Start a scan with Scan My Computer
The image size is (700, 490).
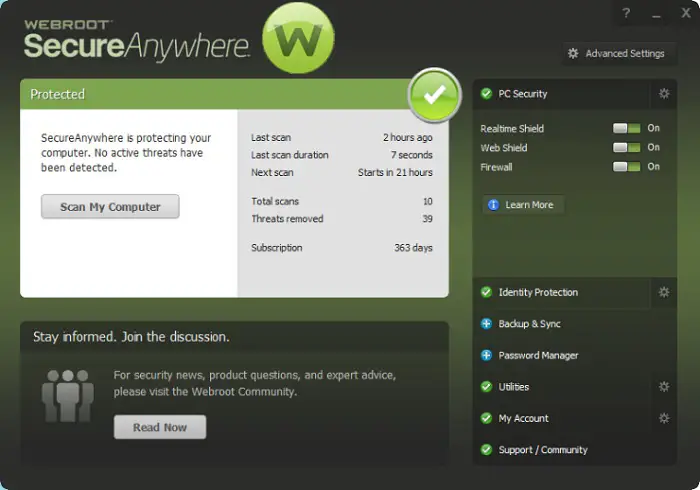(x=110, y=207)
